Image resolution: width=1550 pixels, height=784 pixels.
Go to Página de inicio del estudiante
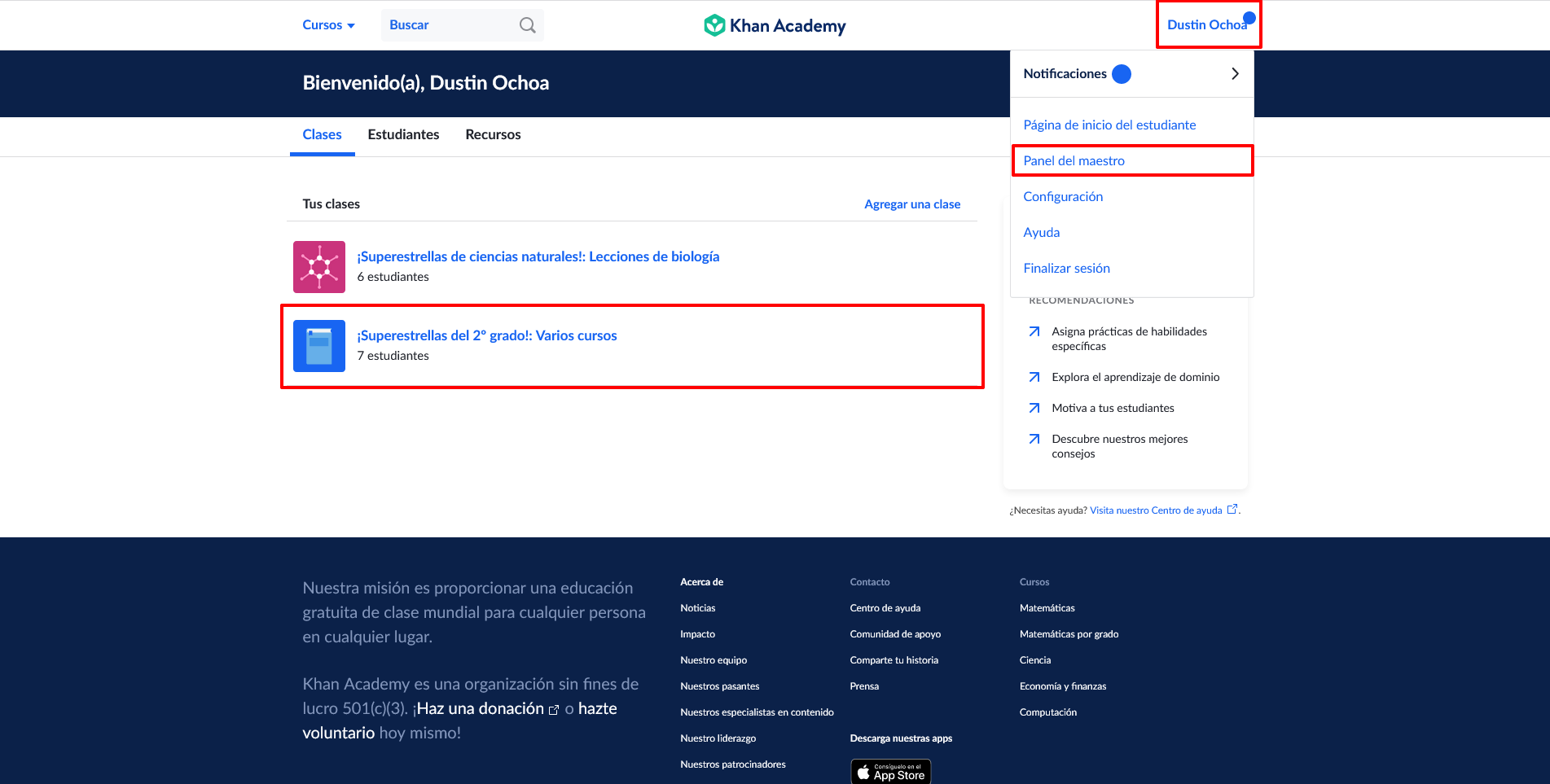coord(1109,125)
